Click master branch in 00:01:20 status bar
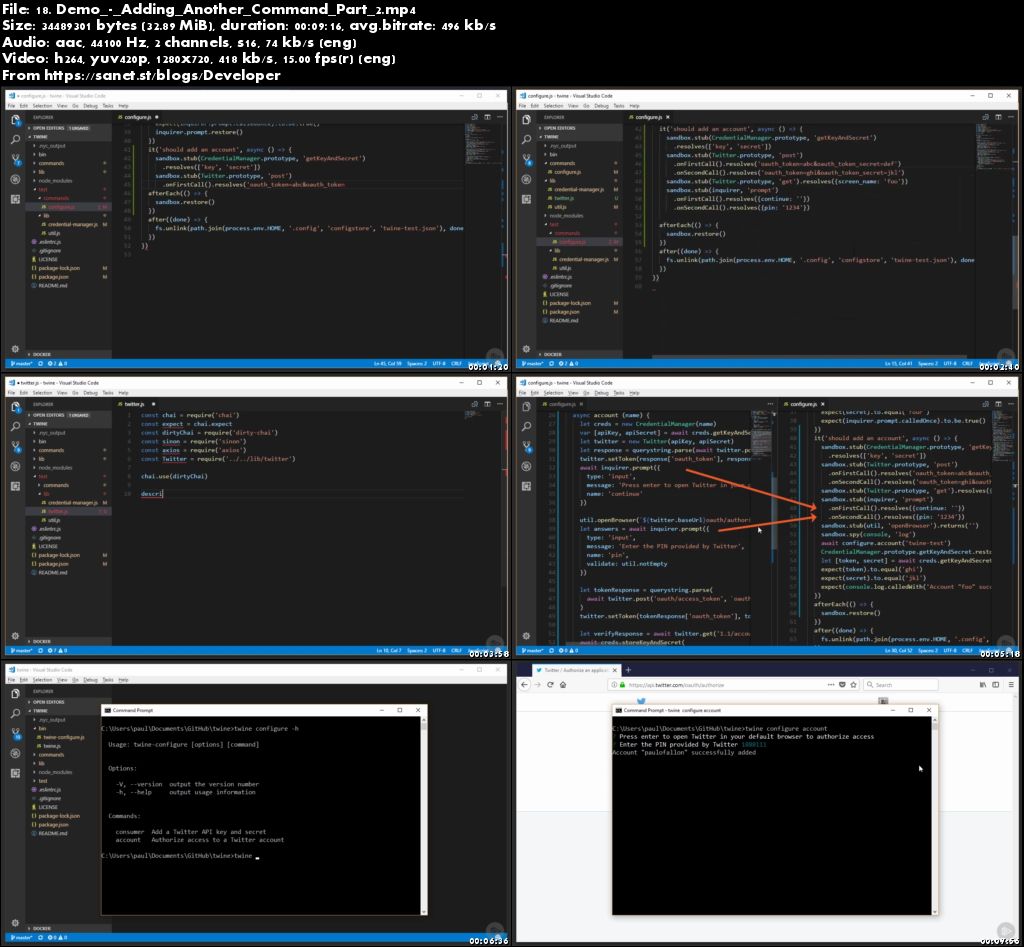1024x947 pixels. tap(22, 364)
